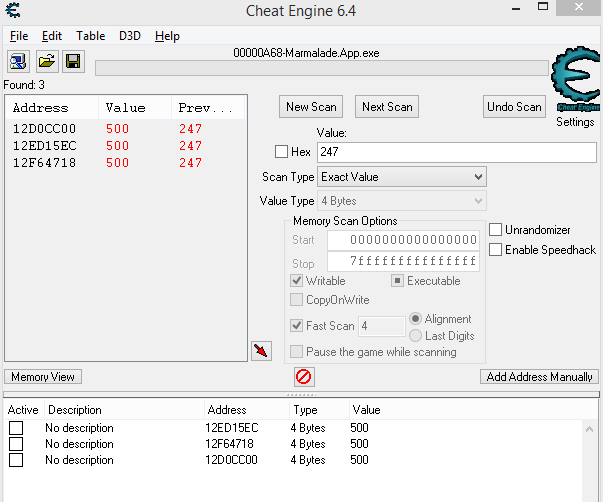Open the Help menu
This screenshot has width=603, height=502.
tap(167, 36)
